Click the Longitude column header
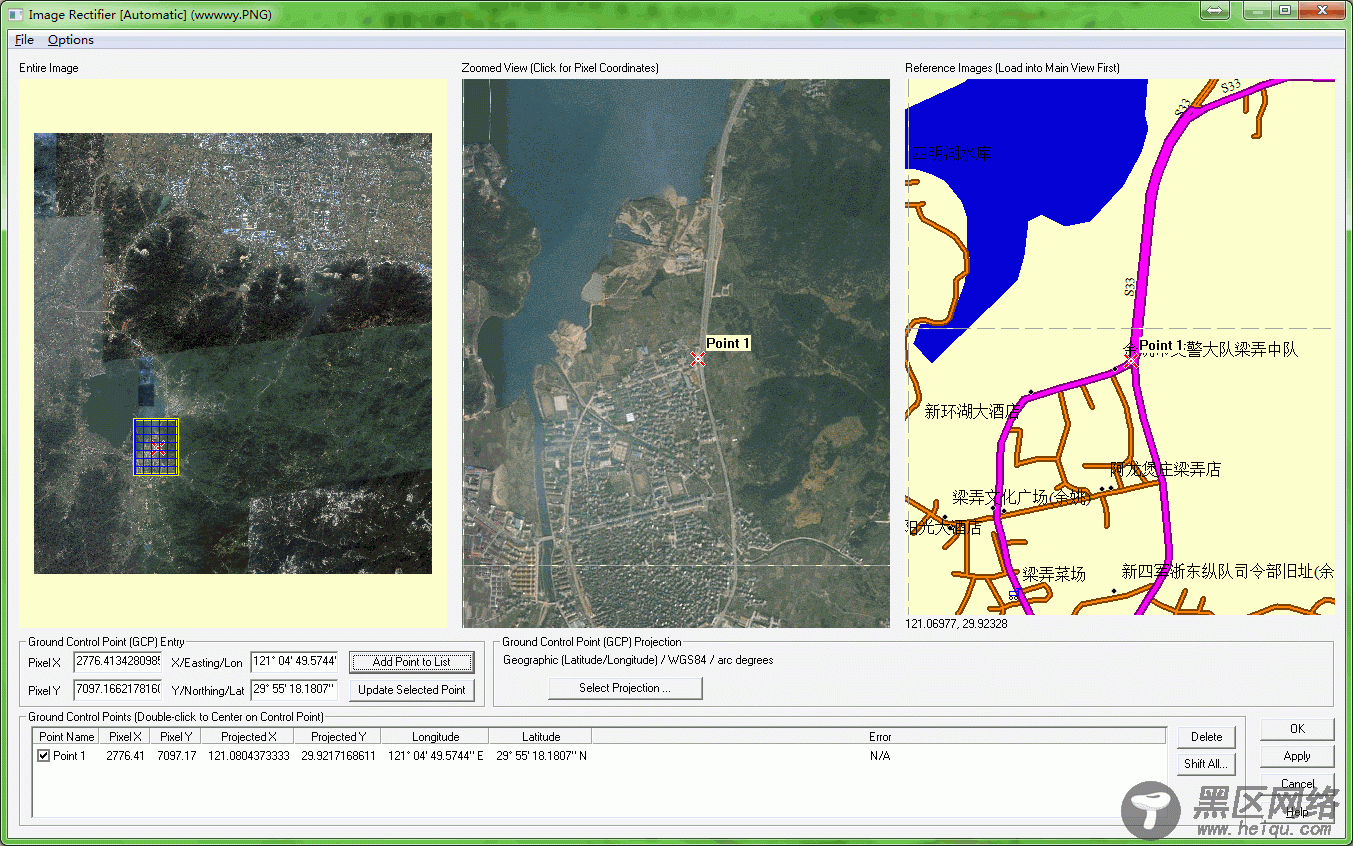The width and height of the screenshot is (1353, 846). point(436,737)
